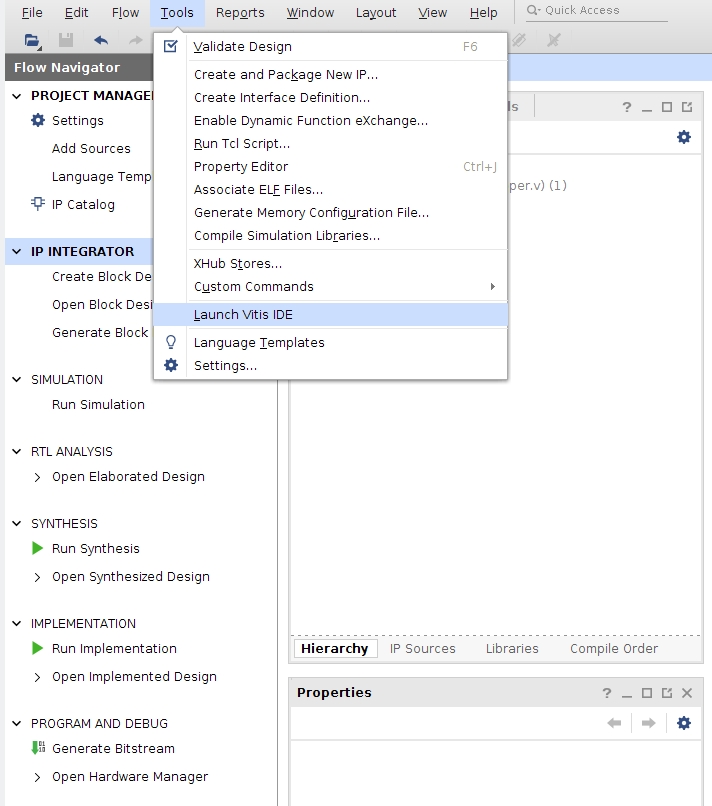Open the Reports menu
Image resolution: width=712 pixels, height=806 pixels.
coord(240,13)
